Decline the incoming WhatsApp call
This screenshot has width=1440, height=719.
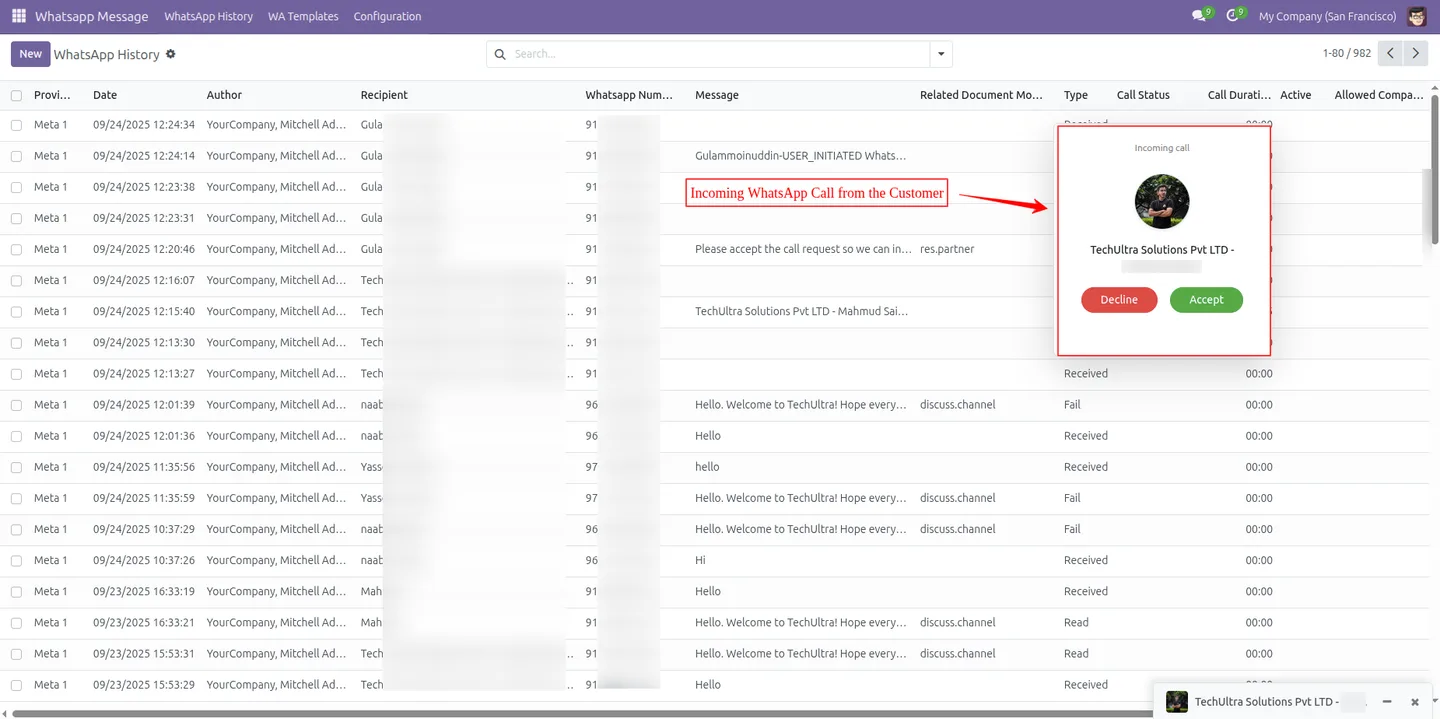1119,300
